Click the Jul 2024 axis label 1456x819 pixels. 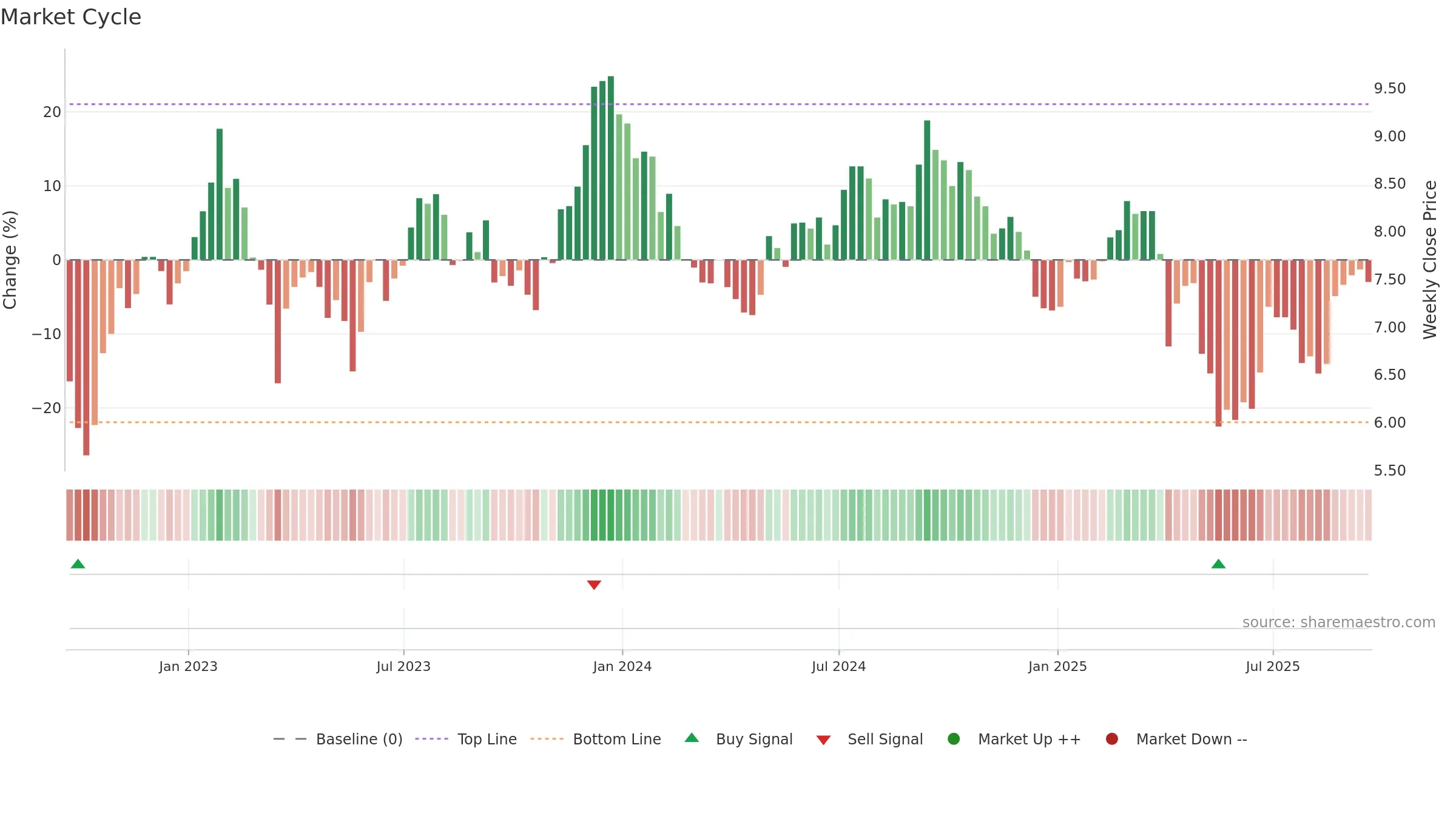839,666
